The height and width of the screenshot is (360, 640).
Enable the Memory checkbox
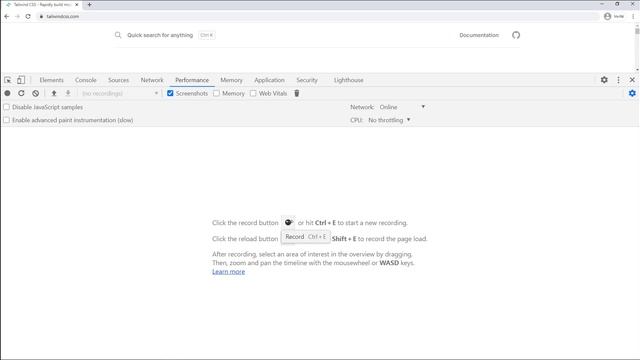216,93
